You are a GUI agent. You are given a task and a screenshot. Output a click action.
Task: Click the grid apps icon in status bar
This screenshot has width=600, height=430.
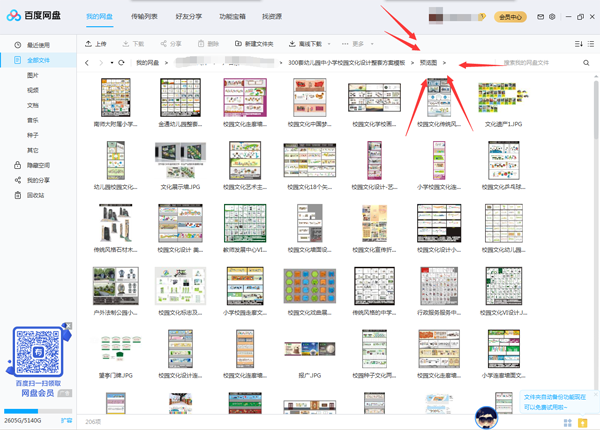(568, 422)
